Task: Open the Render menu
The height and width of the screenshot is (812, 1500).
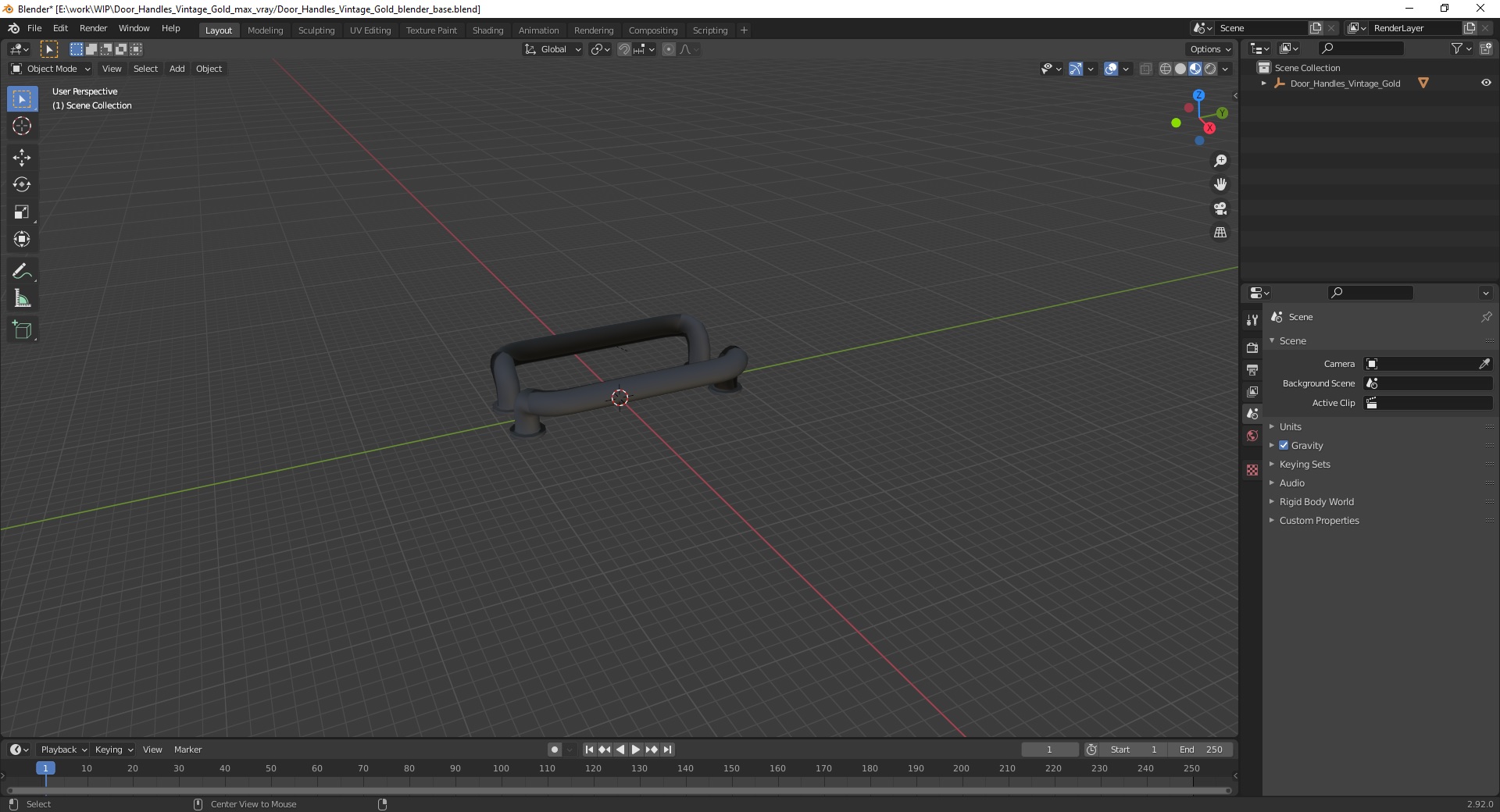Action: point(93,28)
